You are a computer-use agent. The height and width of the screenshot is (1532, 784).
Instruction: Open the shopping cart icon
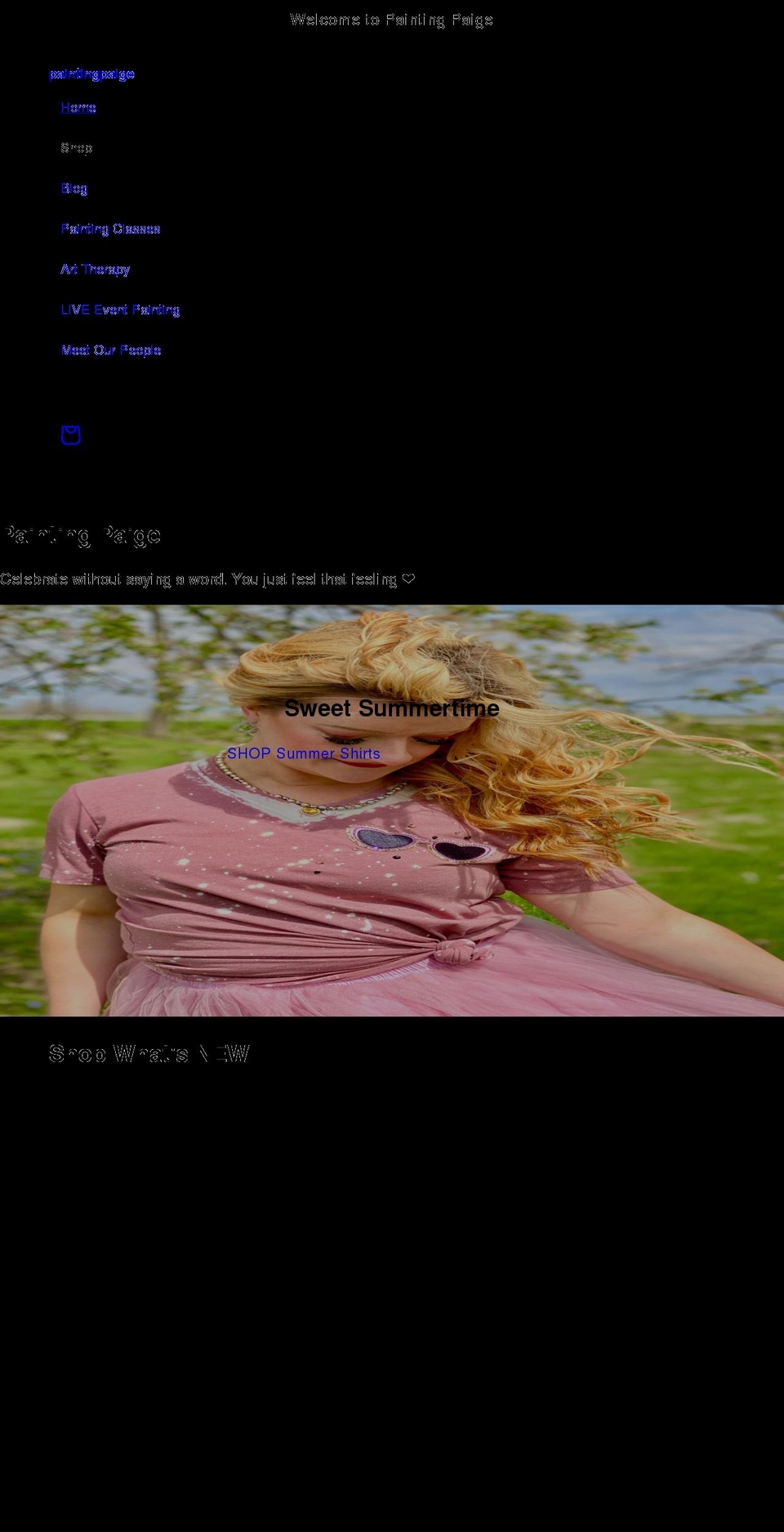(x=71, y=435)
